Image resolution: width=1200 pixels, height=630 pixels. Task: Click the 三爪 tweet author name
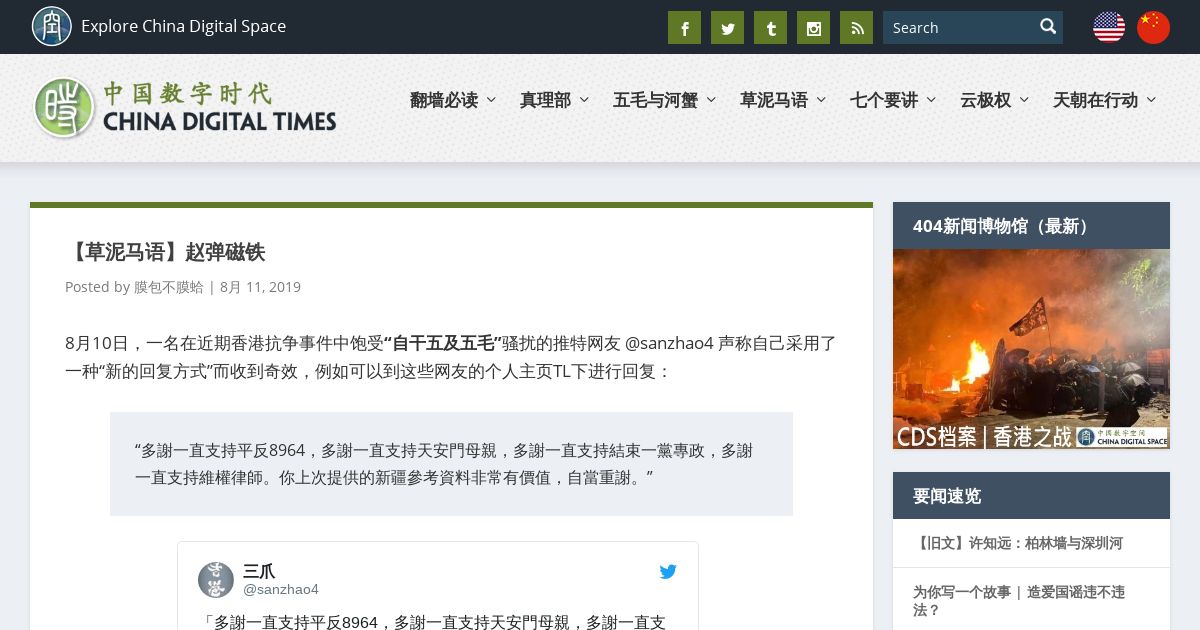pyautogui.click(x=259, y=571)
